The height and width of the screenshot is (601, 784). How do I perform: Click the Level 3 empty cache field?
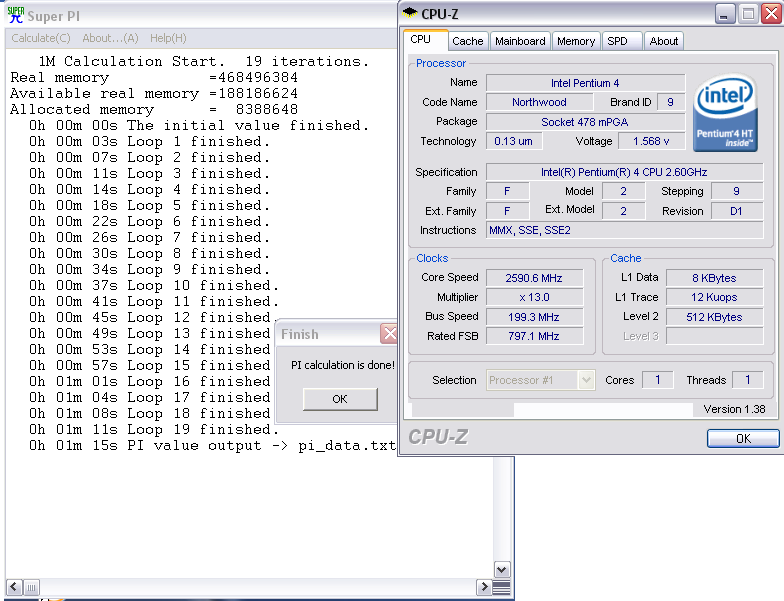coord(714,336)
